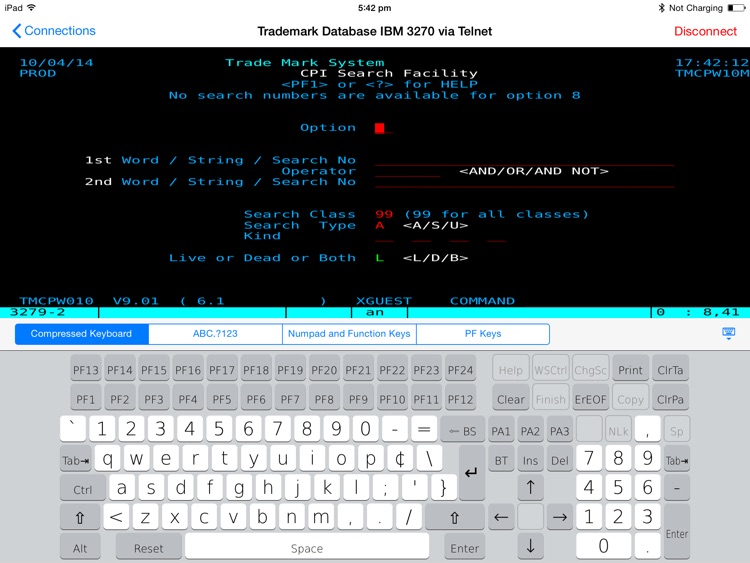Tap the right shift arrow key

point(454,517)
